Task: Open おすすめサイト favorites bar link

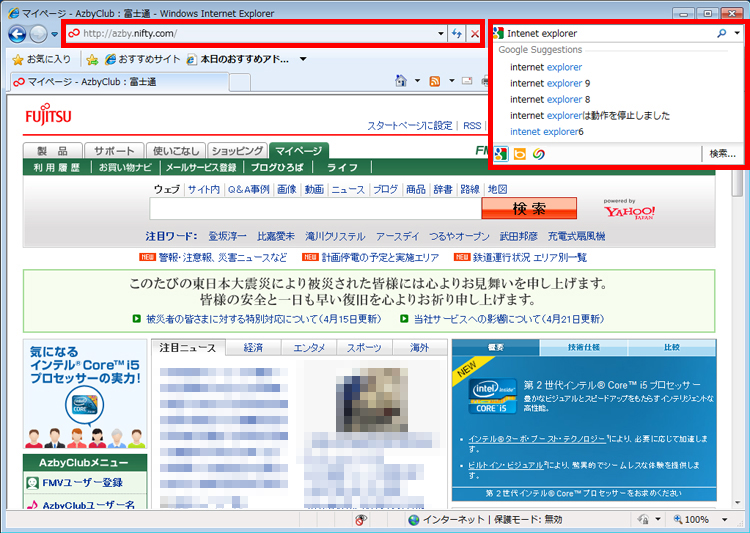Action: [143, 59]
